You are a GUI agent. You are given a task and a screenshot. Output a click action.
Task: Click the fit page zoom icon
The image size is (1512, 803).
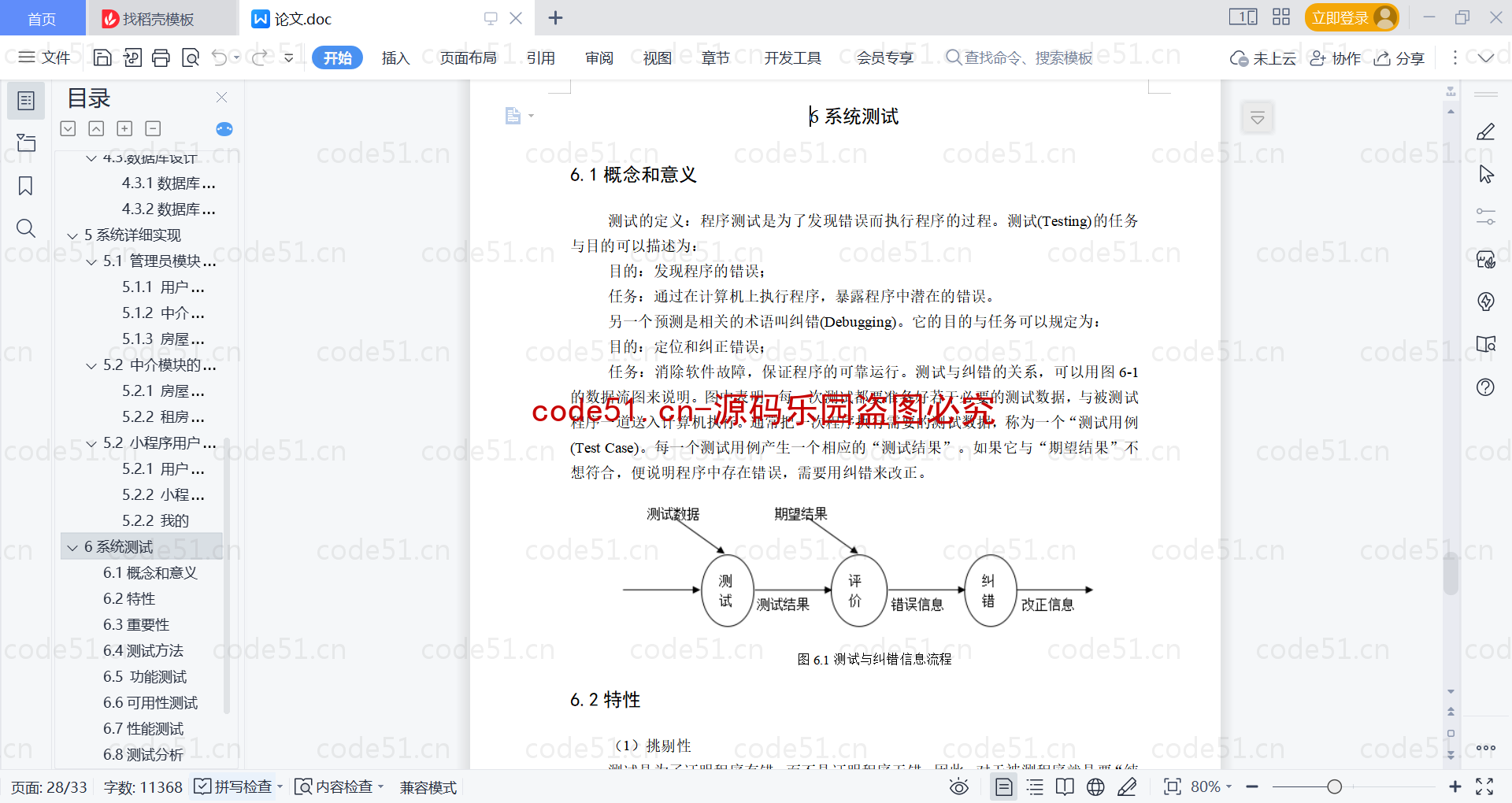(1173, 786)
